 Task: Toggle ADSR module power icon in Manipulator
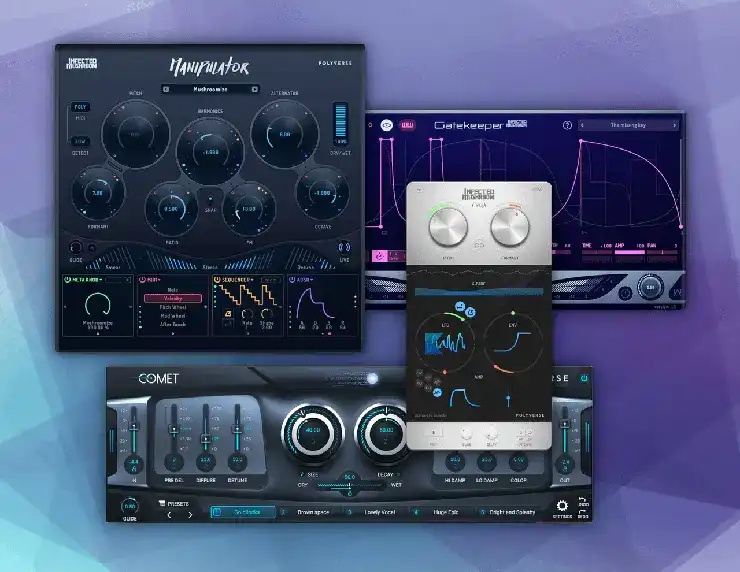292,280
